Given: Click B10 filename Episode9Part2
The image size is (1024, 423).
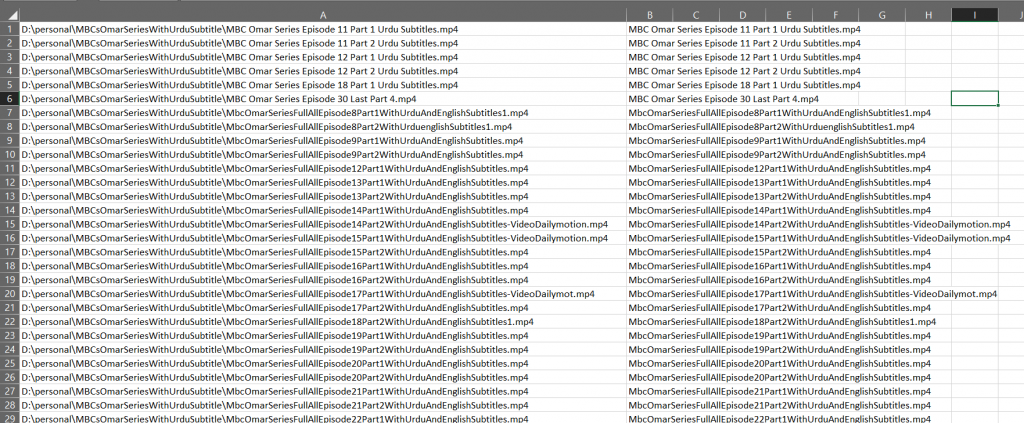Looking at the screenshot, I should [x=776, y=155].
